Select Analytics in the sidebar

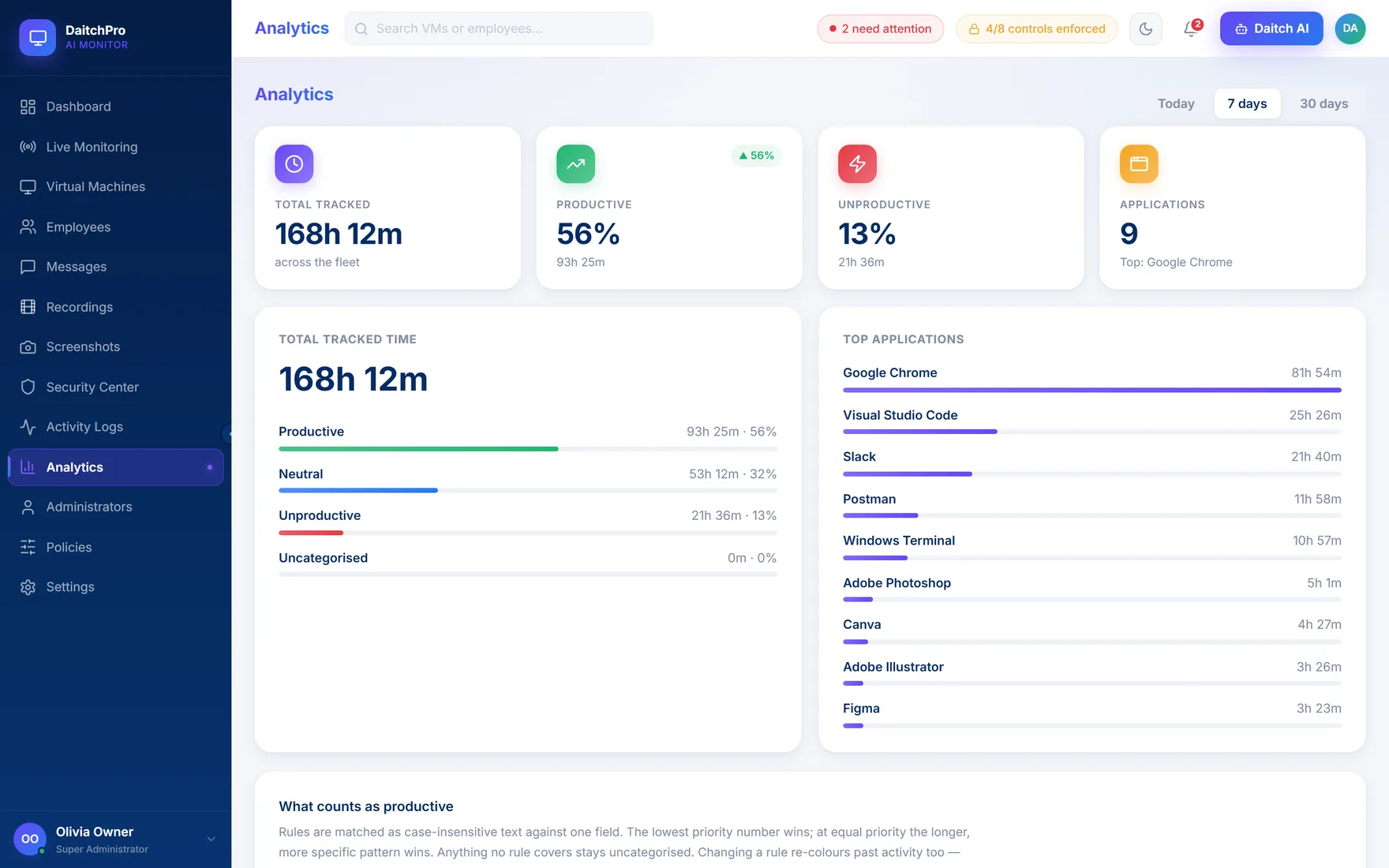pyautogui.click(x=115, y=467)
